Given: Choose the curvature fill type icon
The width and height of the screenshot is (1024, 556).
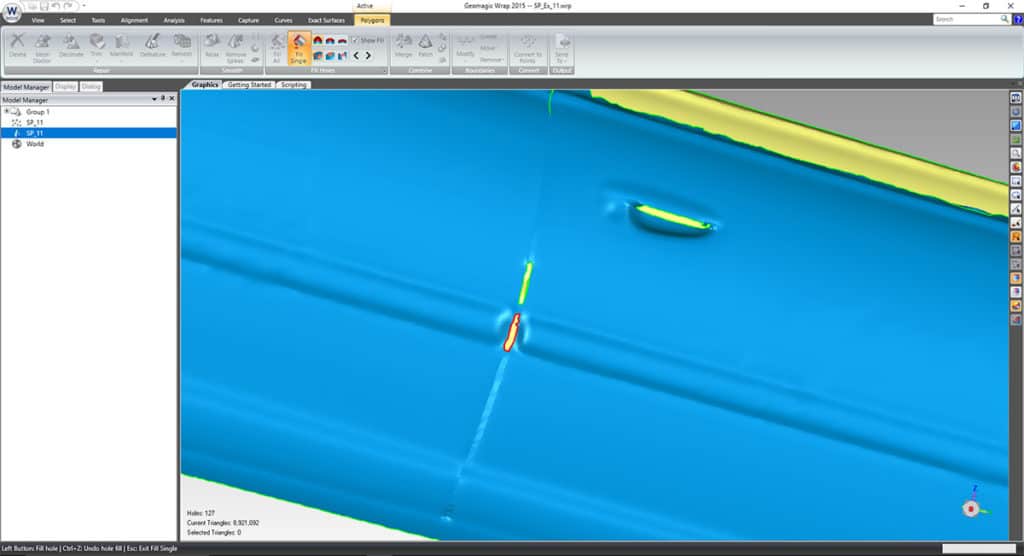Looking at the screenshot, I should (318, 41).
